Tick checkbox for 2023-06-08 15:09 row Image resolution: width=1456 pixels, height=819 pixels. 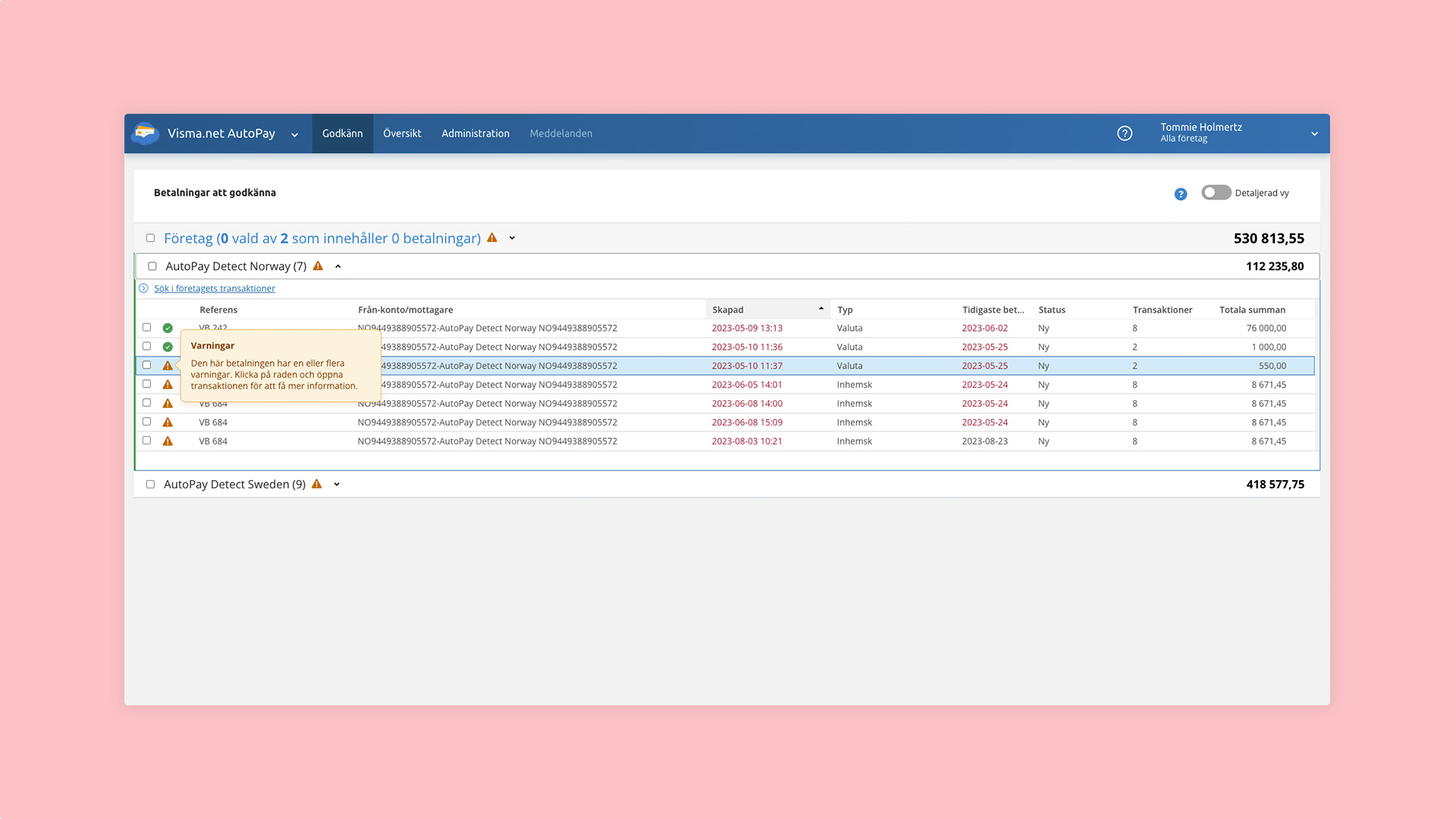pos(147,422)
